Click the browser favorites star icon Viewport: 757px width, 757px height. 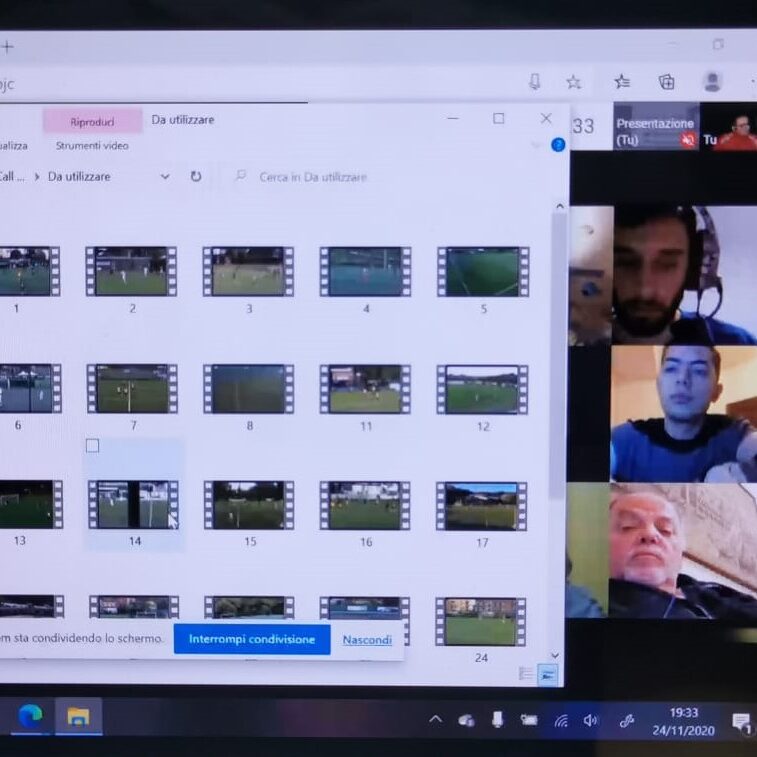click(573, 82)
